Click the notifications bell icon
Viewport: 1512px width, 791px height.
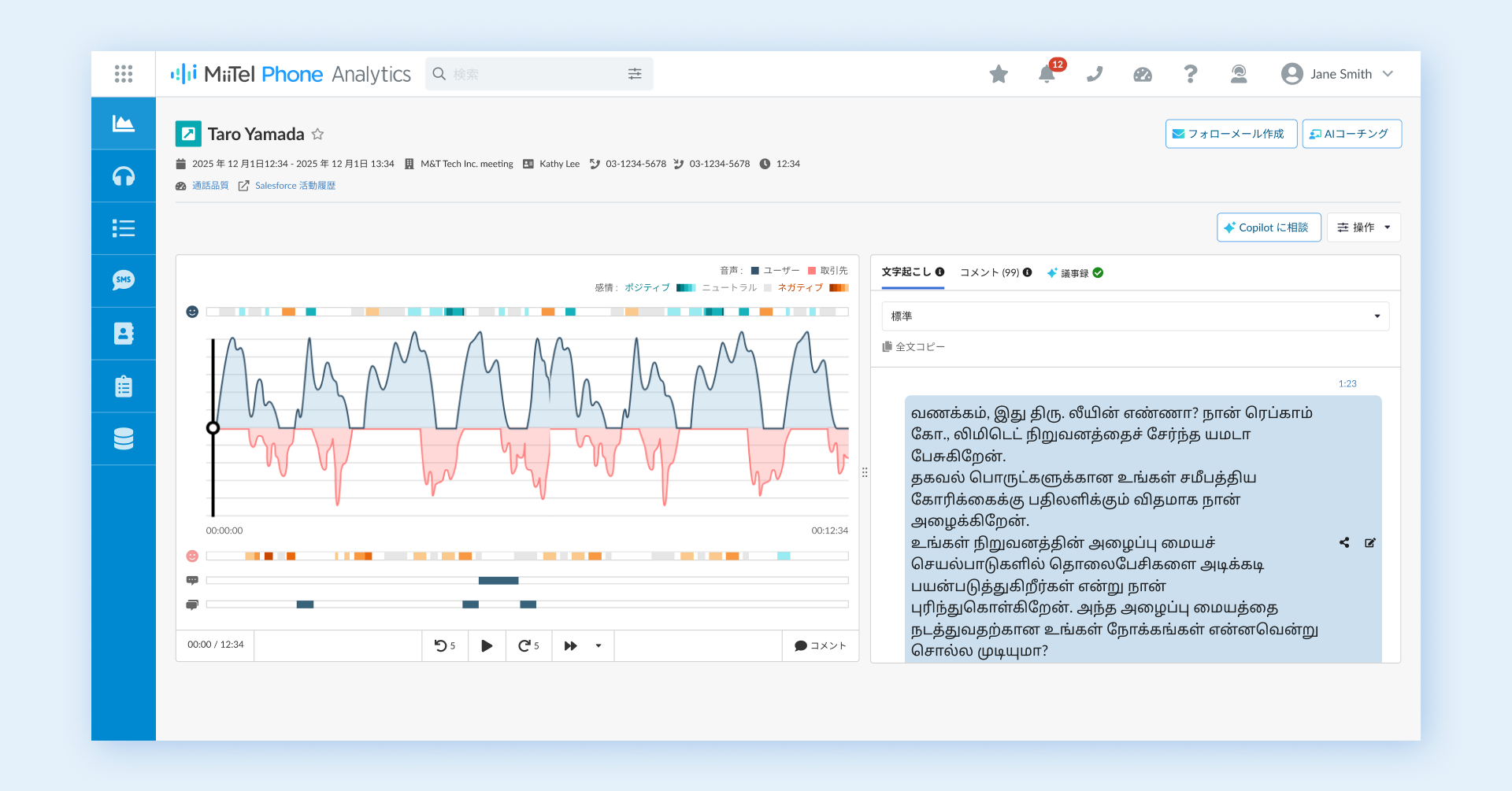tap(1047, 74)
